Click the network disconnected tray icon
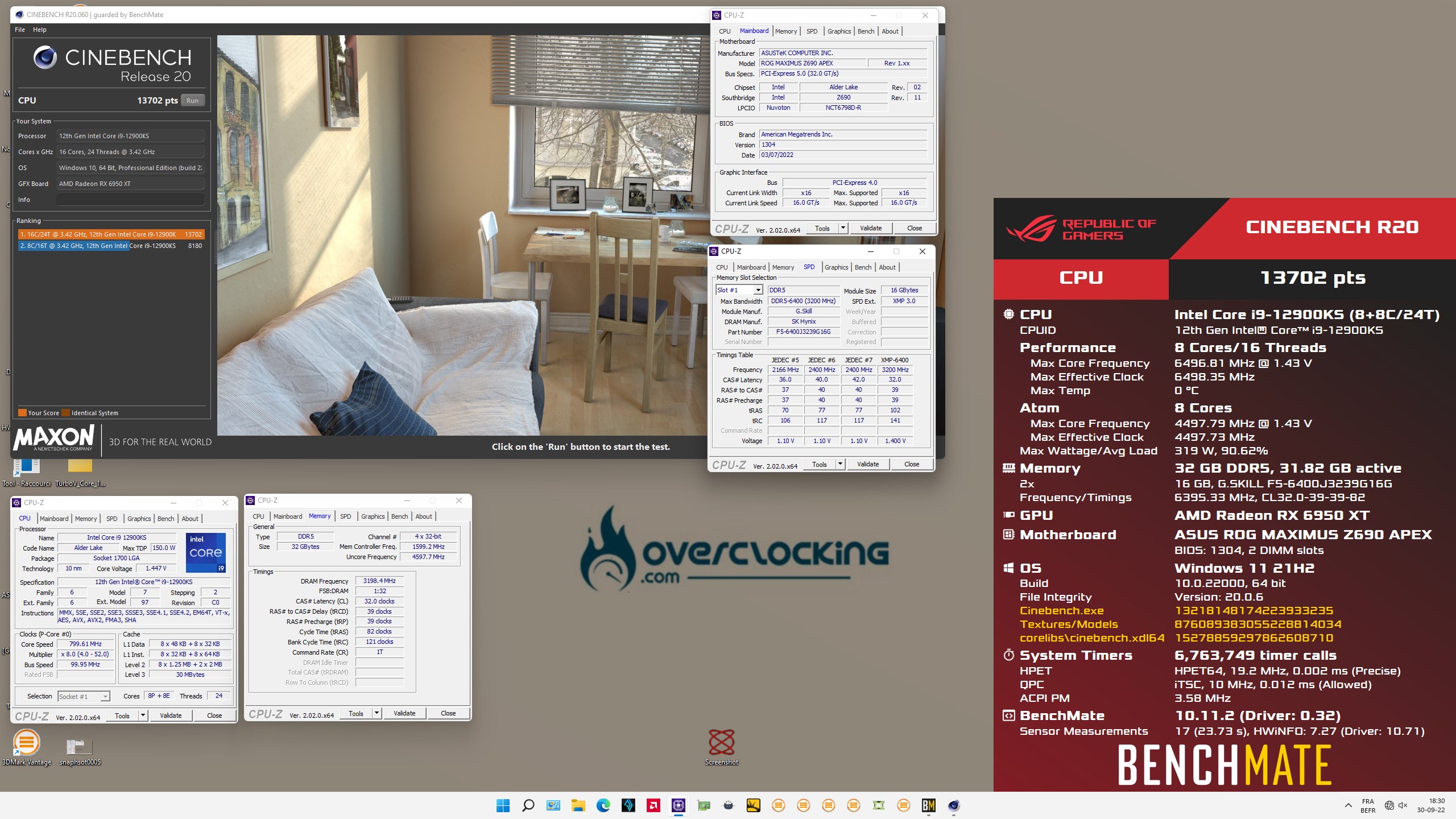The width and height of the screenshot is (1456, 819). click(1389, 805)
